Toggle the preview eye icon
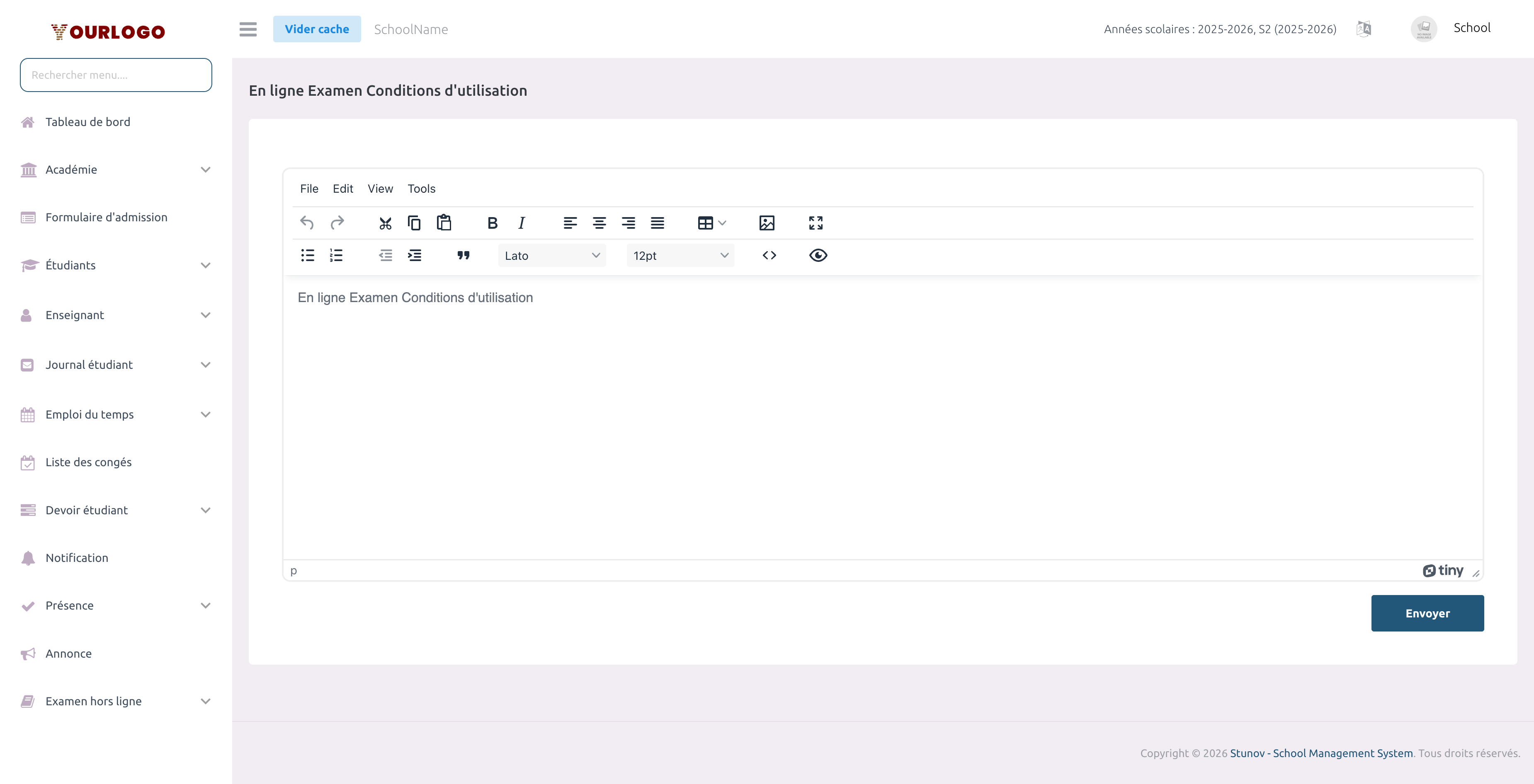The height and width of the screenshot is (784, 1534). (818, 255)
